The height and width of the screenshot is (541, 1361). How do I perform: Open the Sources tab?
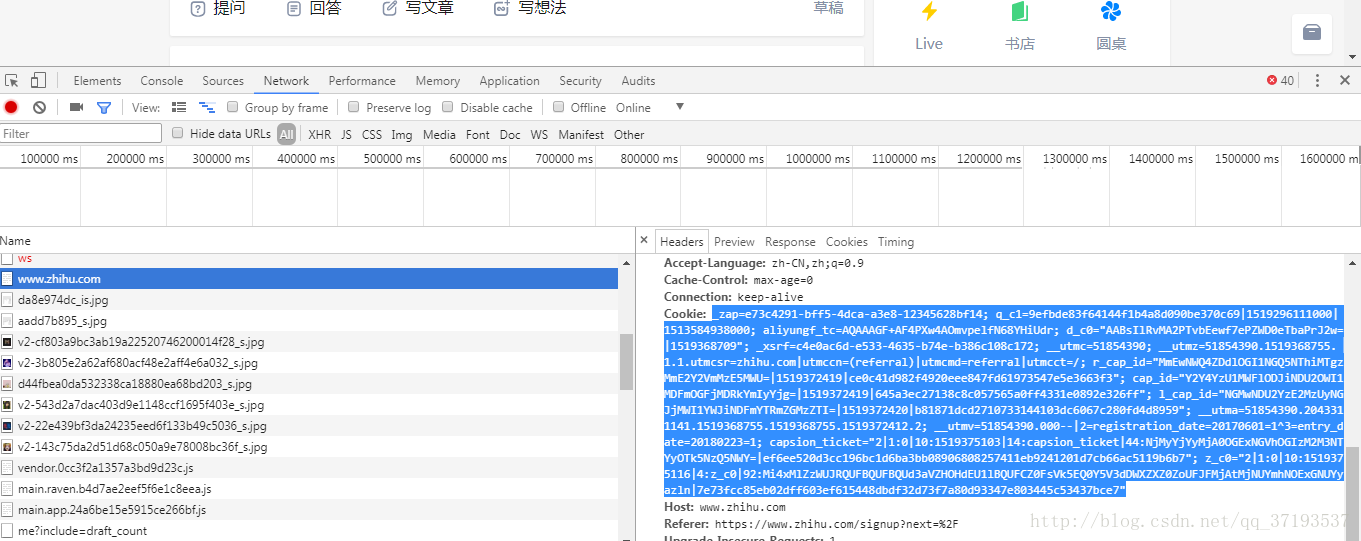click(x=222, y=81)
